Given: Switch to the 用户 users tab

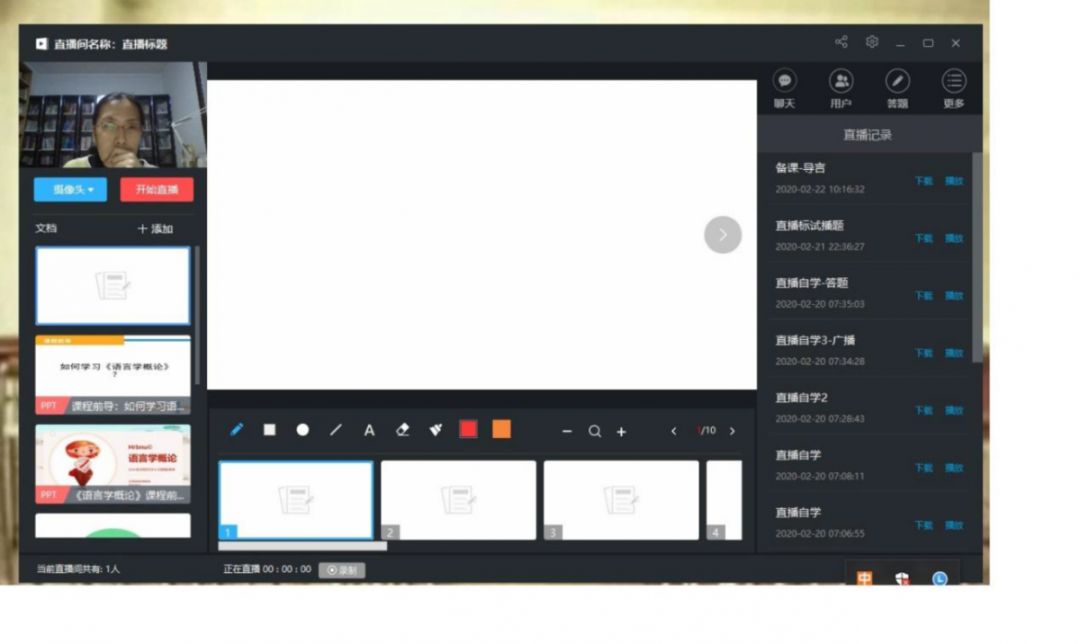Looking at the screenshot, I should pos(841,89).
